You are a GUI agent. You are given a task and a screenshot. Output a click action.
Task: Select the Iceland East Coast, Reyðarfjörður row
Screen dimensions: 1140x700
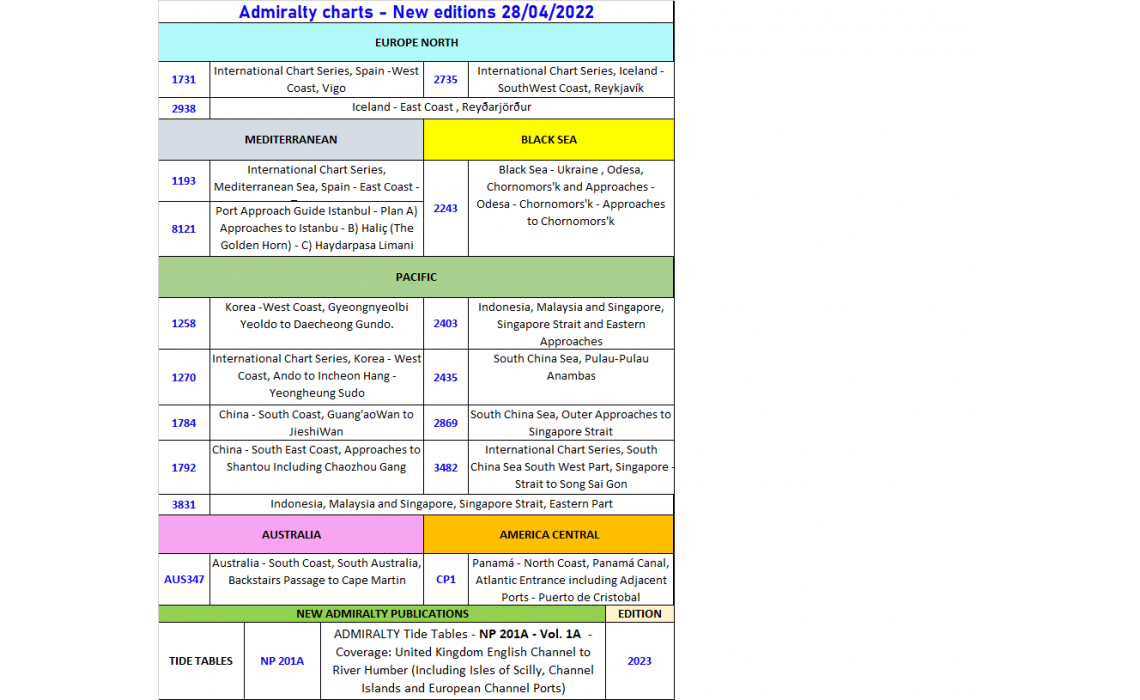441,108
